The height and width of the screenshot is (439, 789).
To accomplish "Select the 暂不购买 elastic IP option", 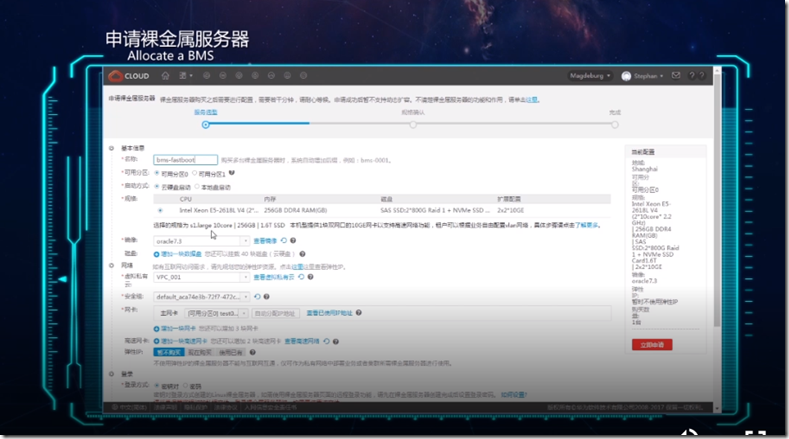I will coord(165,352).
